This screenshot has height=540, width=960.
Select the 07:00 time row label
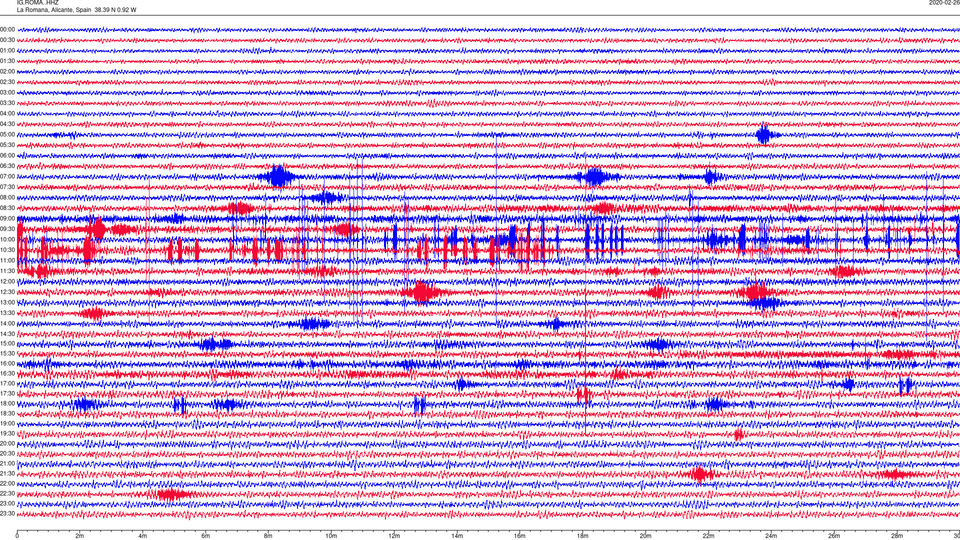7,176
